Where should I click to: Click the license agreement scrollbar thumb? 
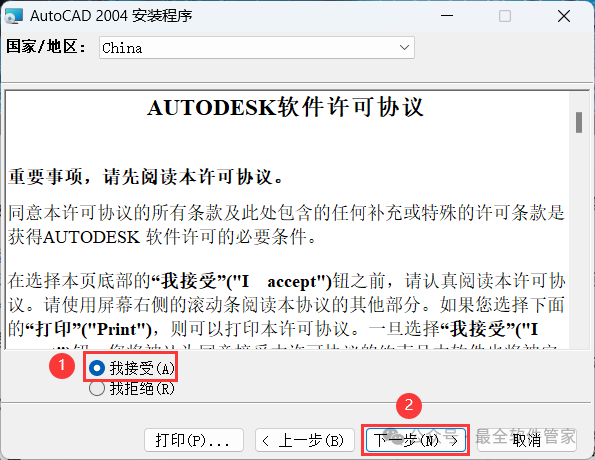click(x=579, y=122)
